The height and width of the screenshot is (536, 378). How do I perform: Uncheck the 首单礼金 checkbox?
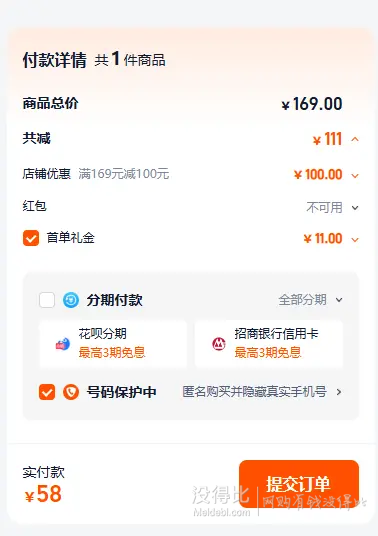(x=31, y=238)
